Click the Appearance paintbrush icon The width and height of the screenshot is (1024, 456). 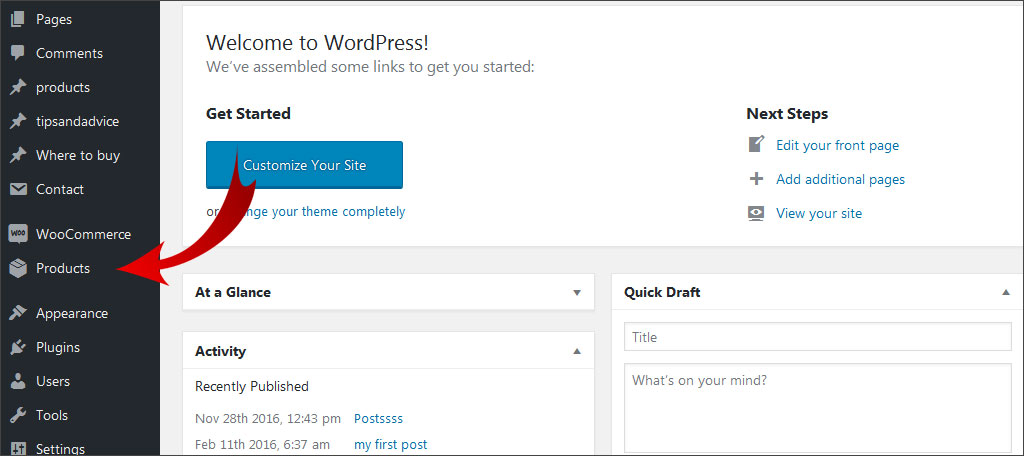click(x=18, y=313)
